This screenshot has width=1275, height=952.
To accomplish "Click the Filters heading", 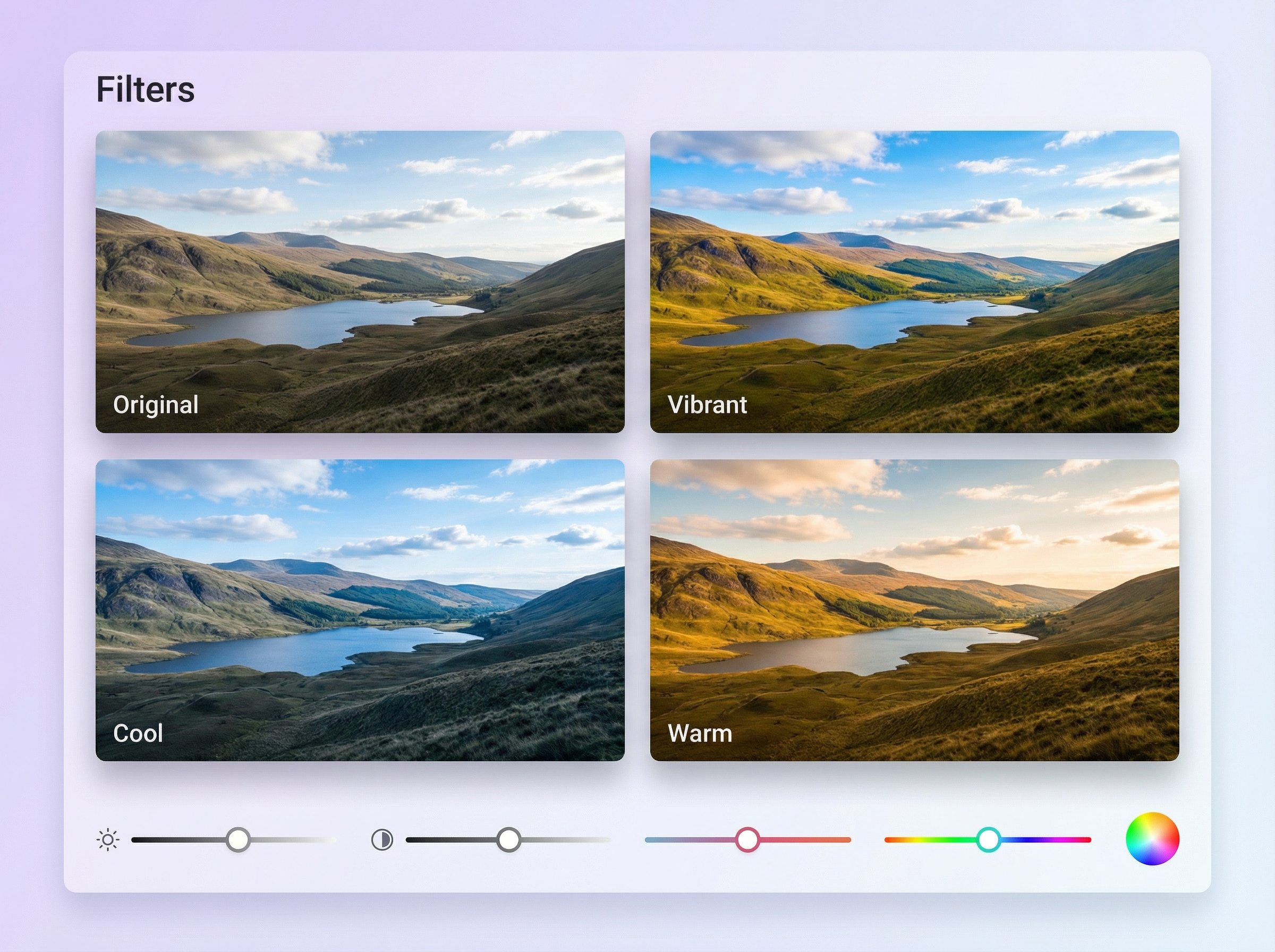I will point(145,89).
